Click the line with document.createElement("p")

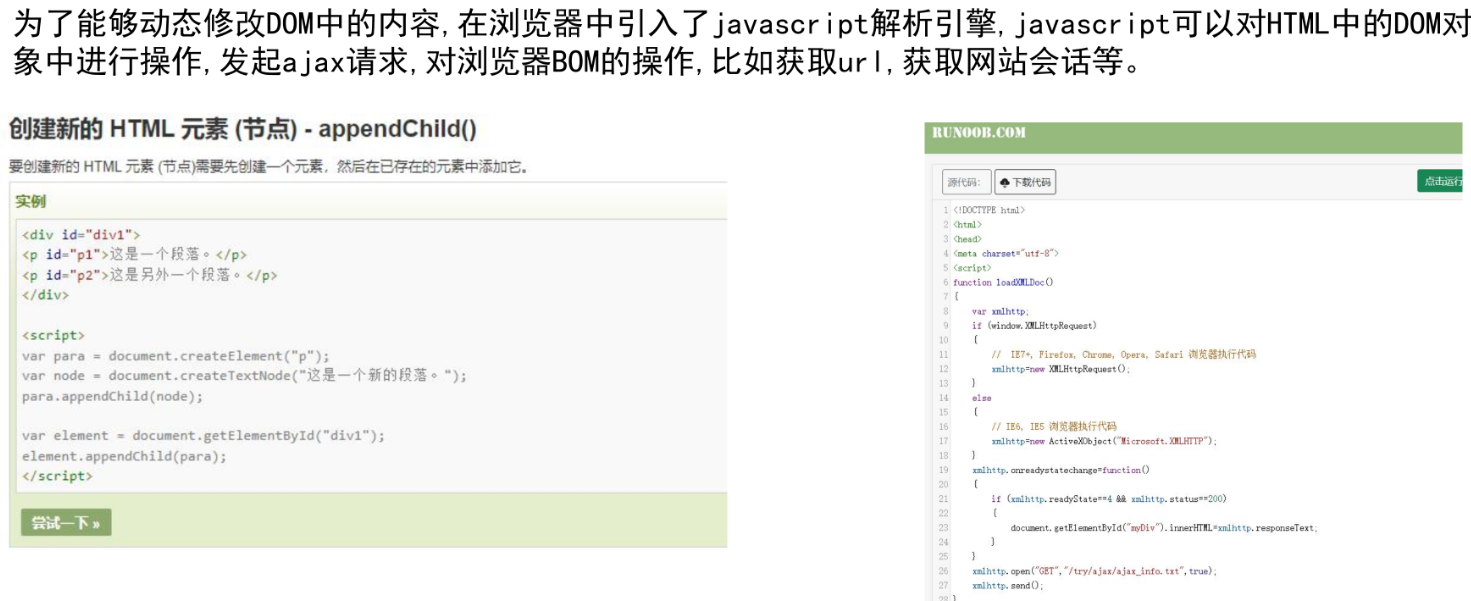176,356
